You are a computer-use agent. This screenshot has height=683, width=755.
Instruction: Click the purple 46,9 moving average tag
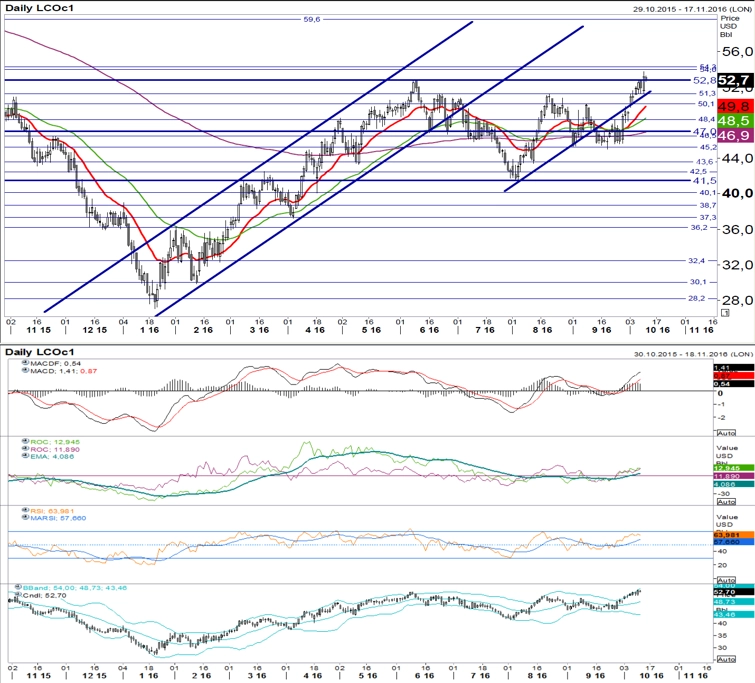(x=735, y=135)
